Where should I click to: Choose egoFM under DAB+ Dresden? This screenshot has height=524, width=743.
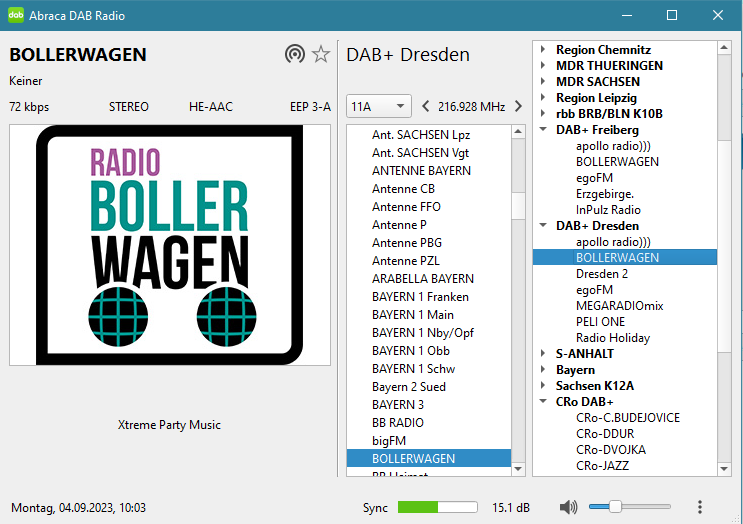coord(594,290)
